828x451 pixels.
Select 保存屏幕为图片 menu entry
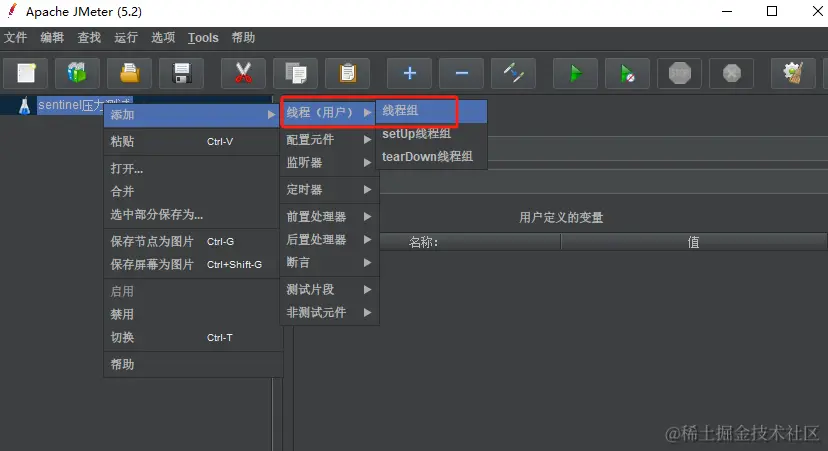tap(192, 264)
